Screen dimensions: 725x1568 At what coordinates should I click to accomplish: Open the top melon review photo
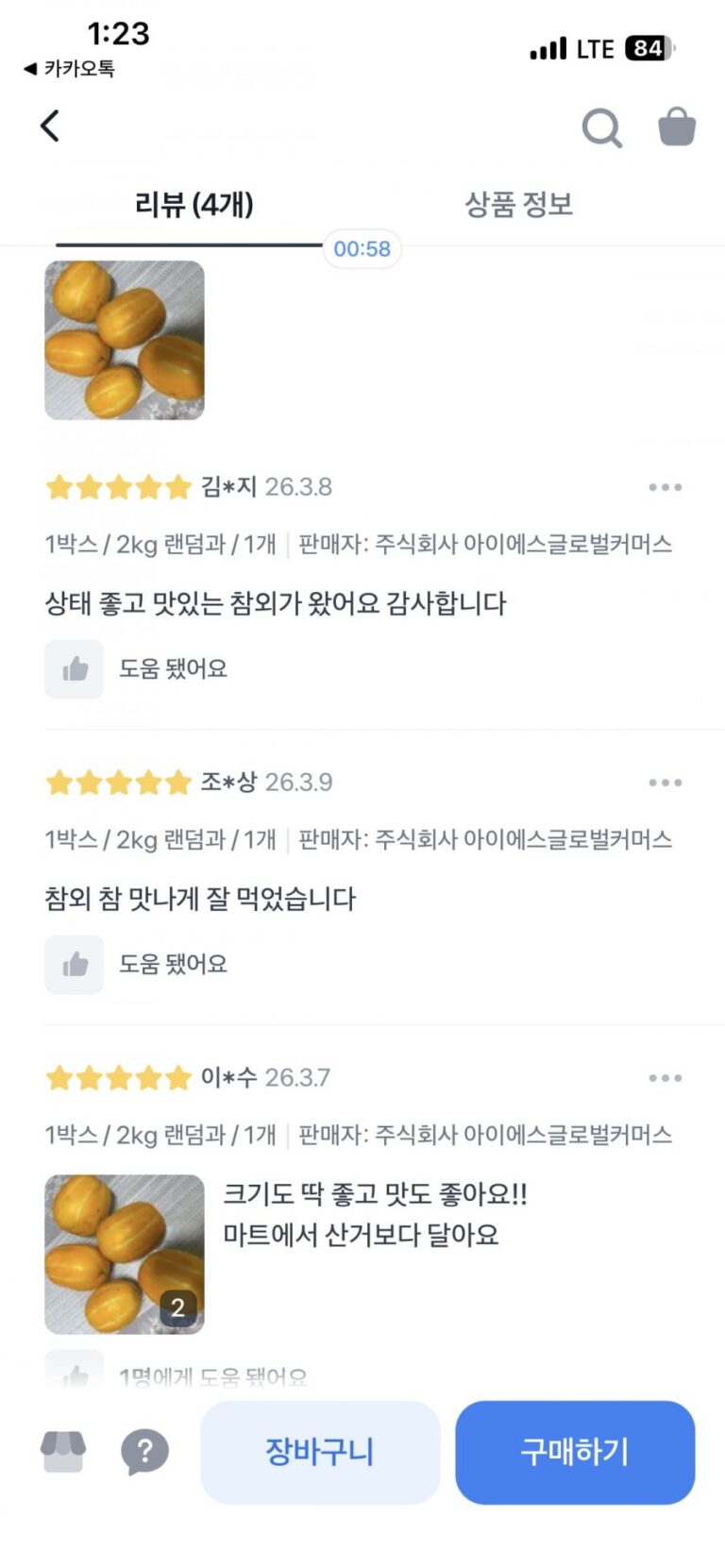tap(125, 341)
